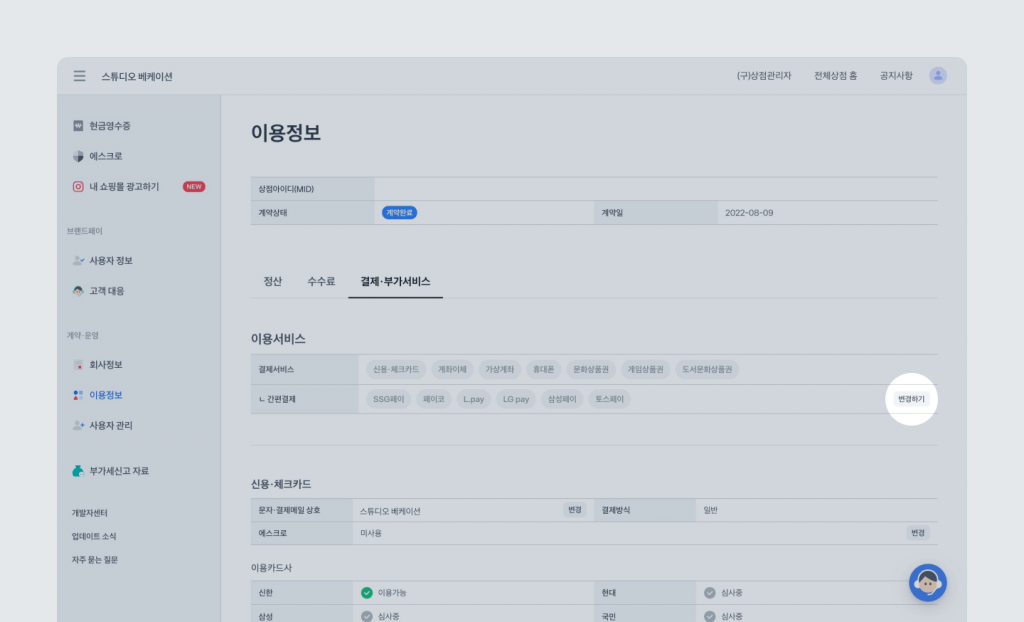Click the 도서문화상품권 service chip
The image size is (1024, 622).
click(x=707, y=369)
